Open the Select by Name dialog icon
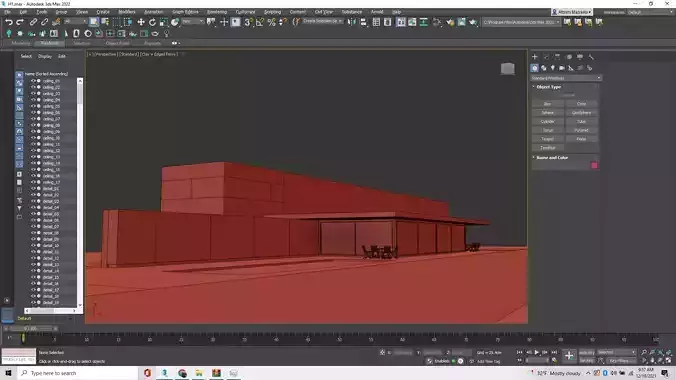The image size is (676, 380). (105, 22)
